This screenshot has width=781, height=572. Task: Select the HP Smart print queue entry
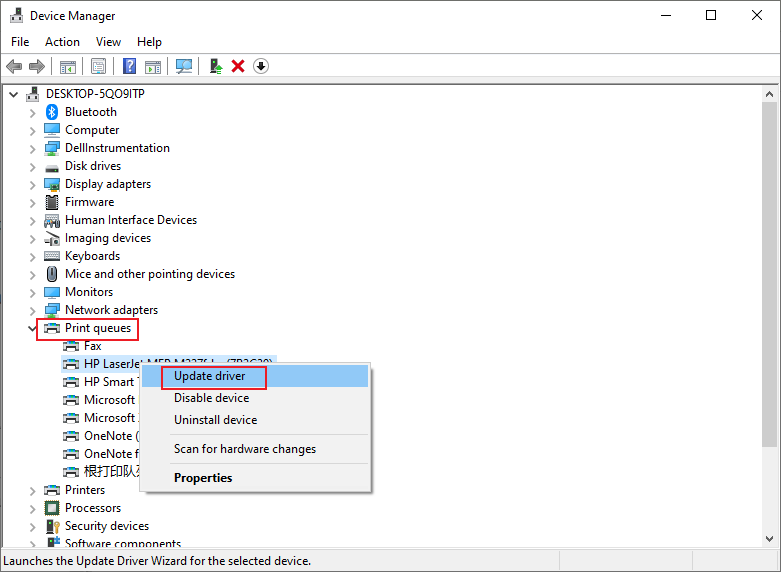(x=109, y=382)
